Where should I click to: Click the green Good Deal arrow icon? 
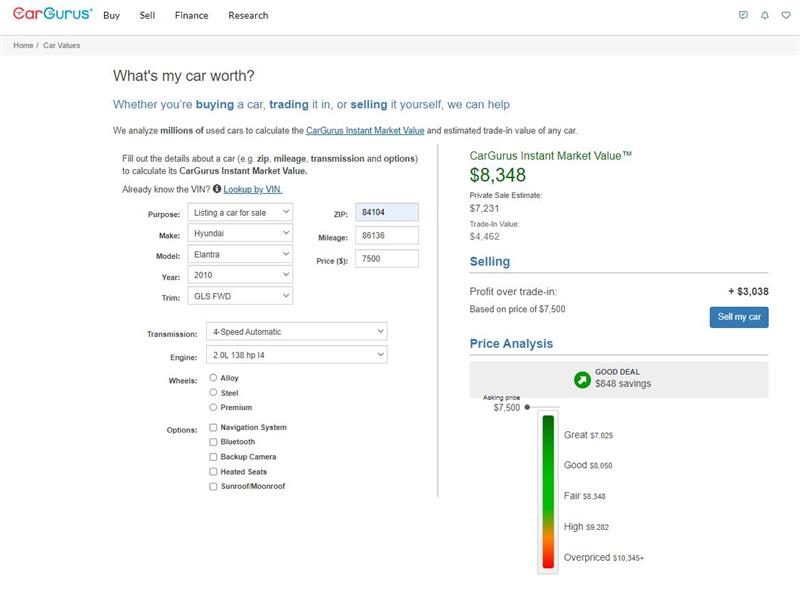pos(582,380)
